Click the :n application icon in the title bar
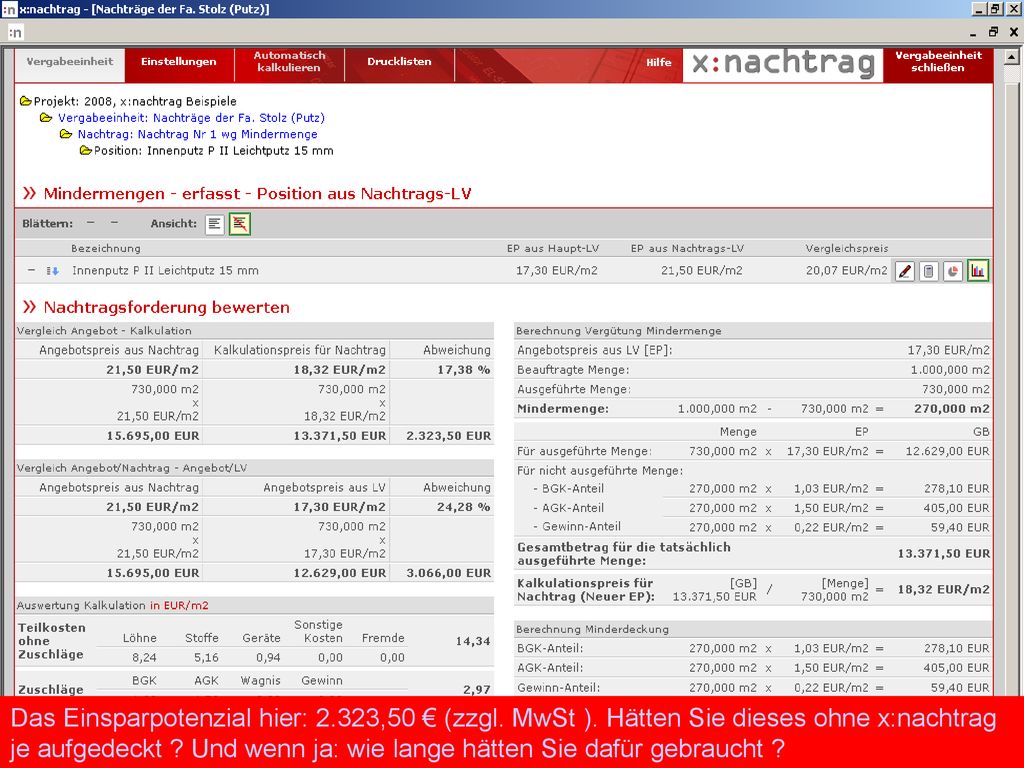 (9, 9)
